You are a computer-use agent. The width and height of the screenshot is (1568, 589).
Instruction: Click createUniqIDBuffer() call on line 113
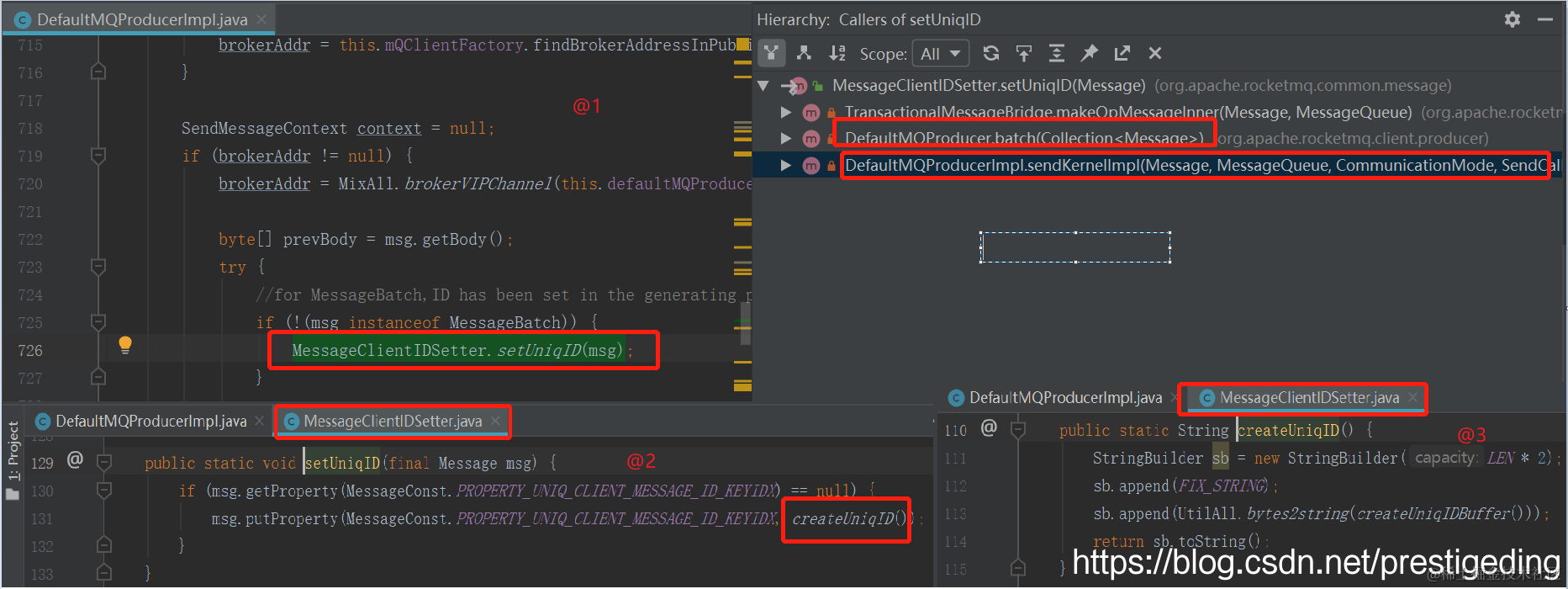[1439, 513]
